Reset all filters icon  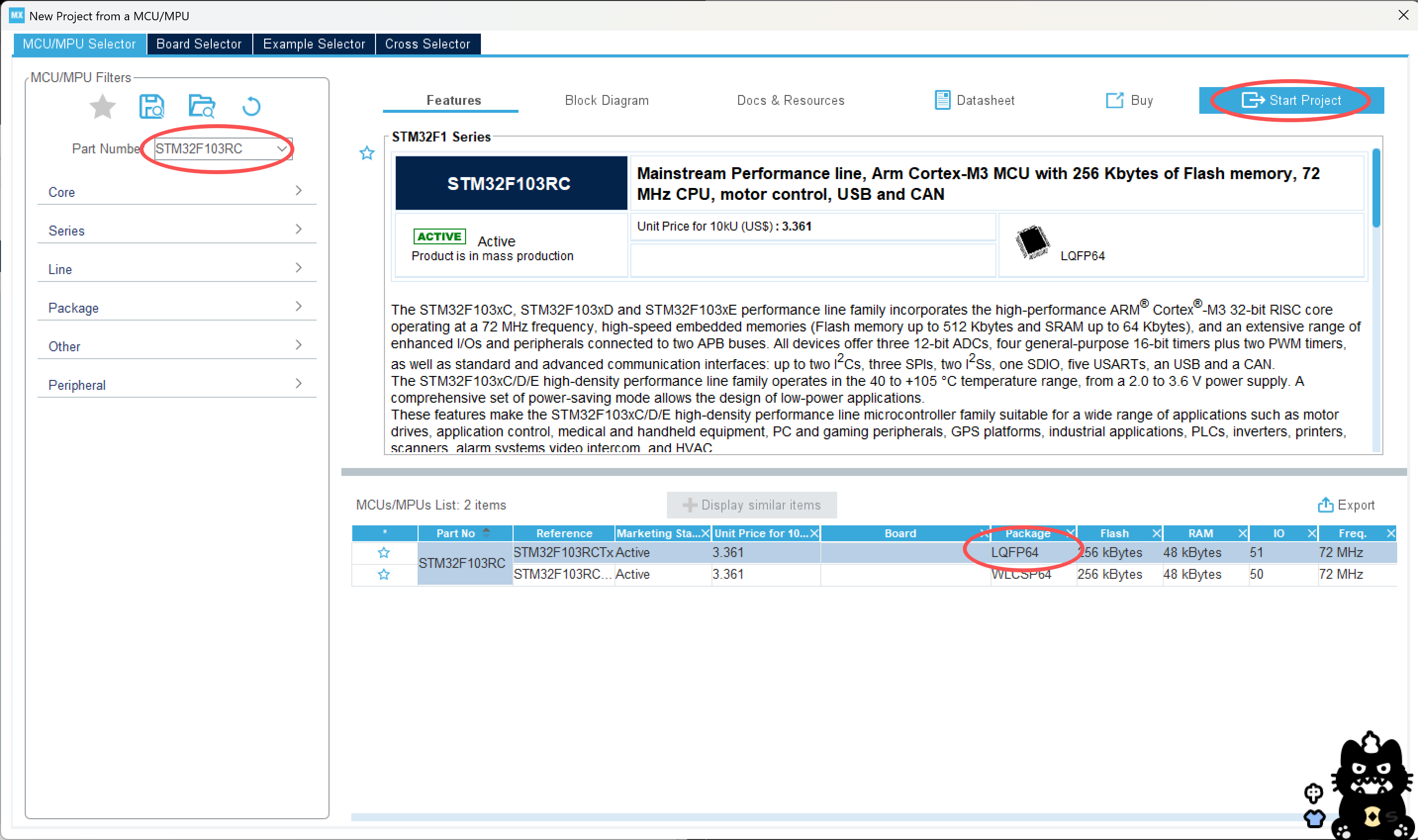coord(251,106)
